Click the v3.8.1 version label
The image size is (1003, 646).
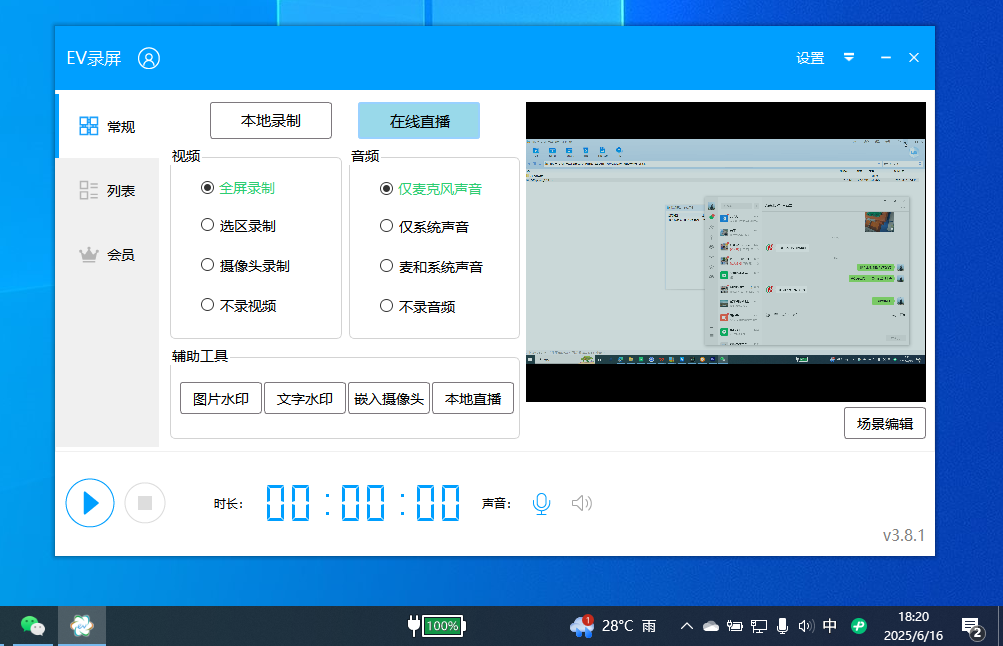click(x=904, y=535)
